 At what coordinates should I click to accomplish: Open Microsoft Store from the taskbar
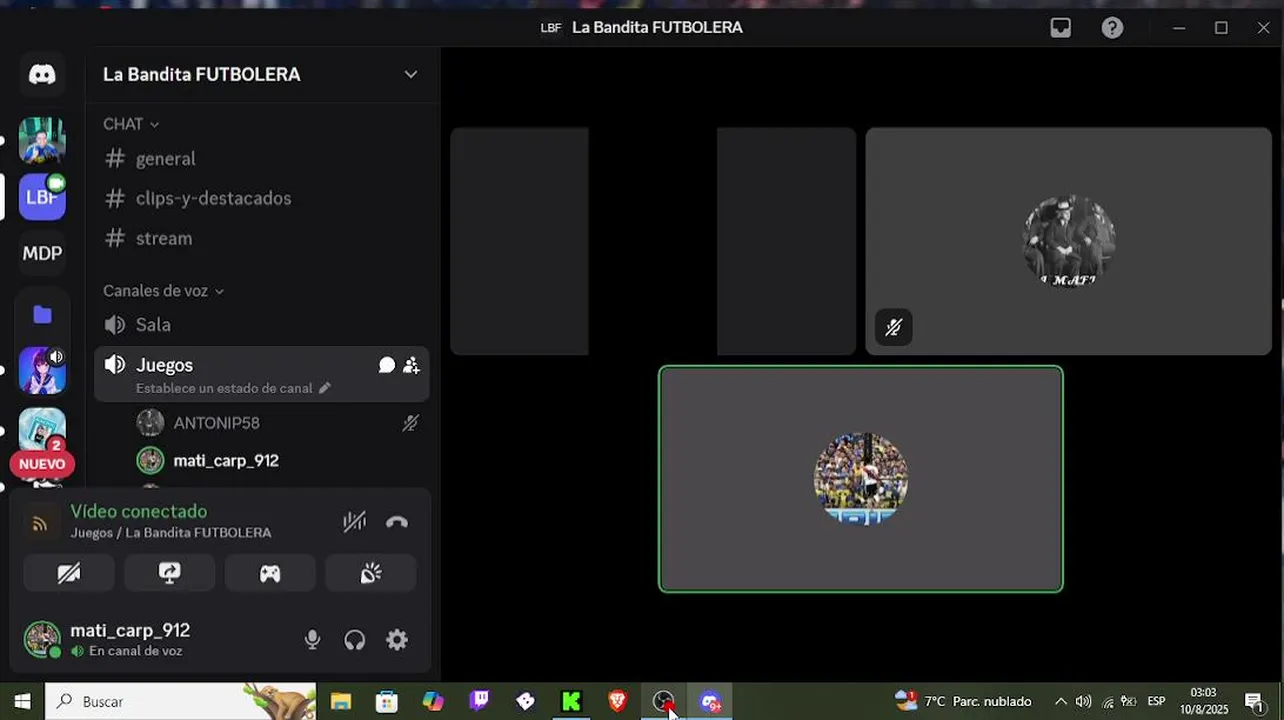pyautogui.click(x=387, y=702)
